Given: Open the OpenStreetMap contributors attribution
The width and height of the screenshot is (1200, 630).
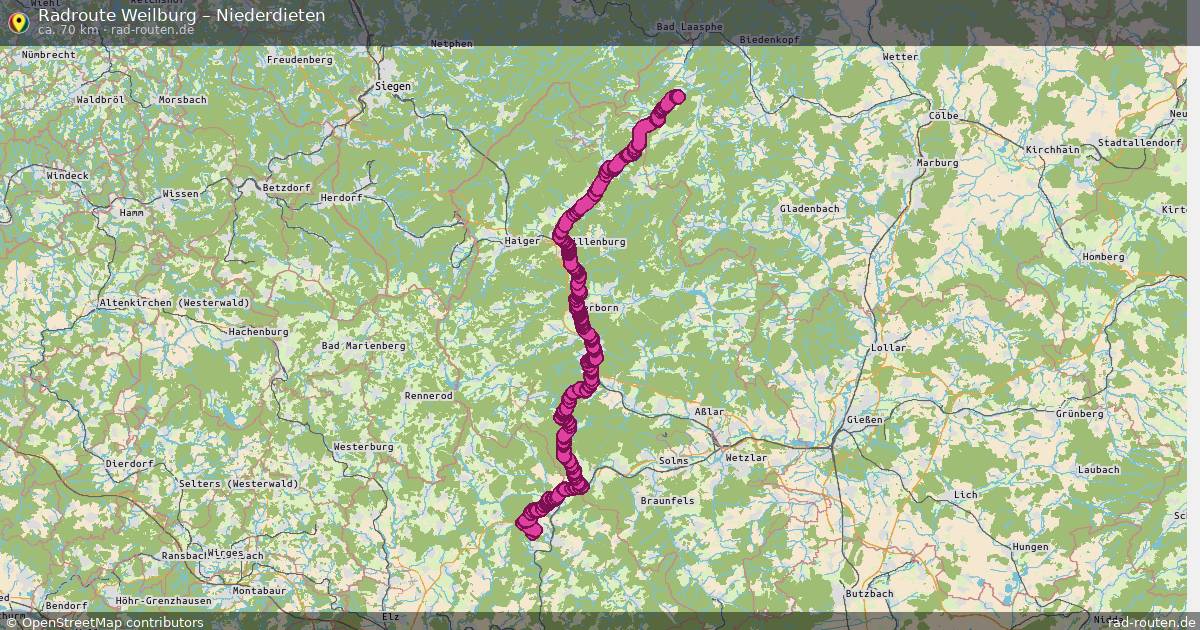Looking at the screenshot, I should tap(105, 622).
